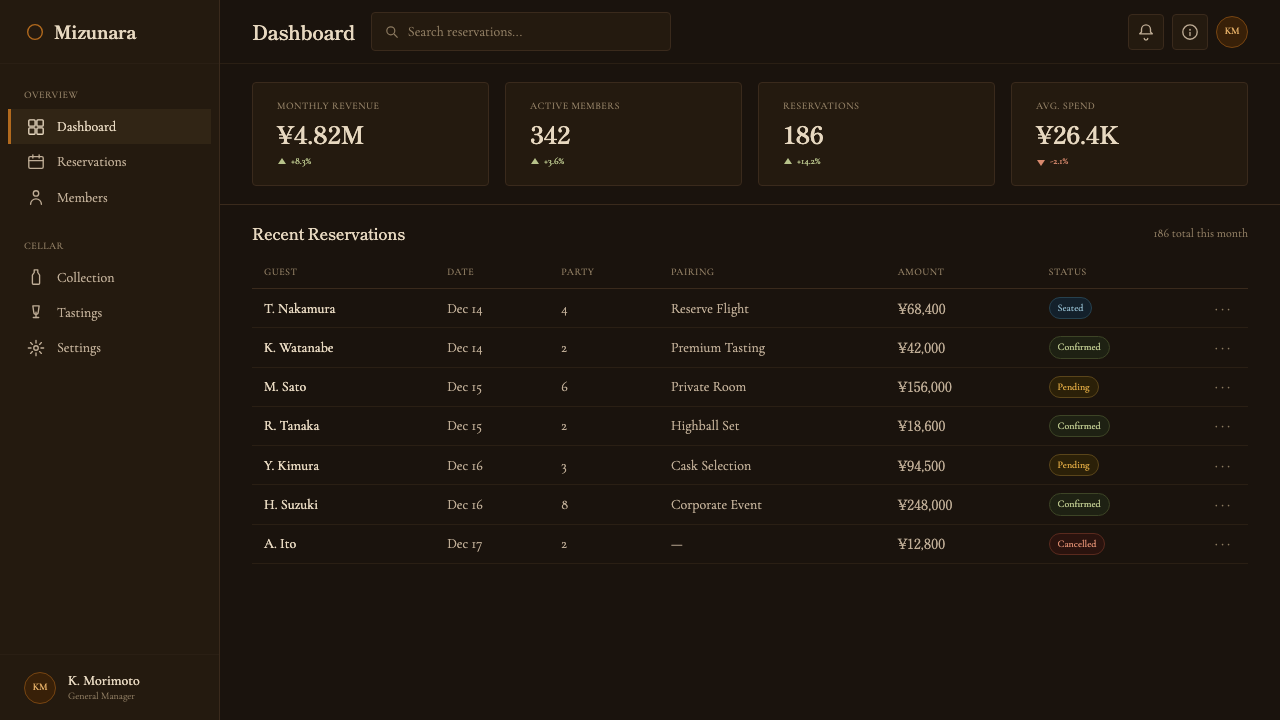1280x720 pixels.
Task: Click Confirmed badge for H. Suzuki
Action: click(1079, 504)
